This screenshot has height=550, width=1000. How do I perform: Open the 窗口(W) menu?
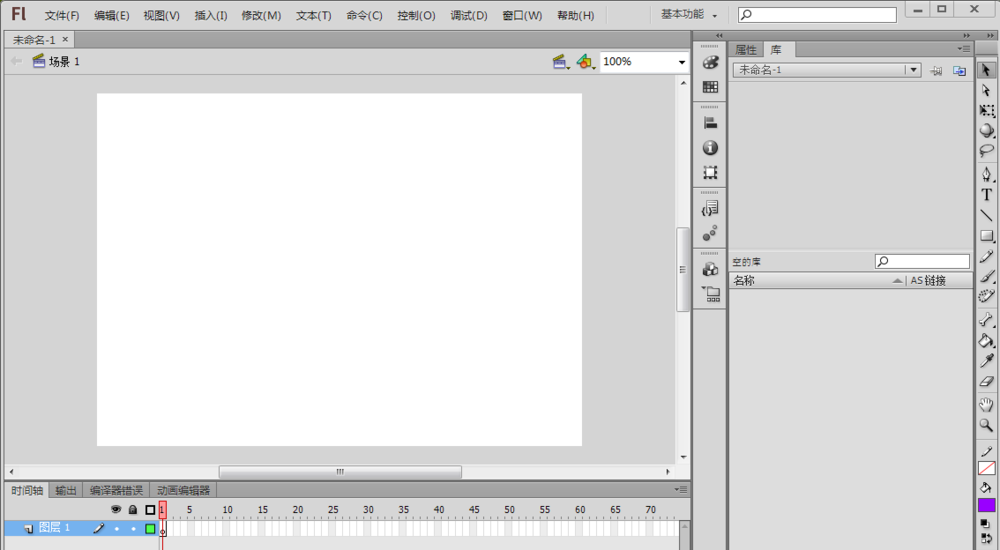pyautogui.click(x=522, y=15)
